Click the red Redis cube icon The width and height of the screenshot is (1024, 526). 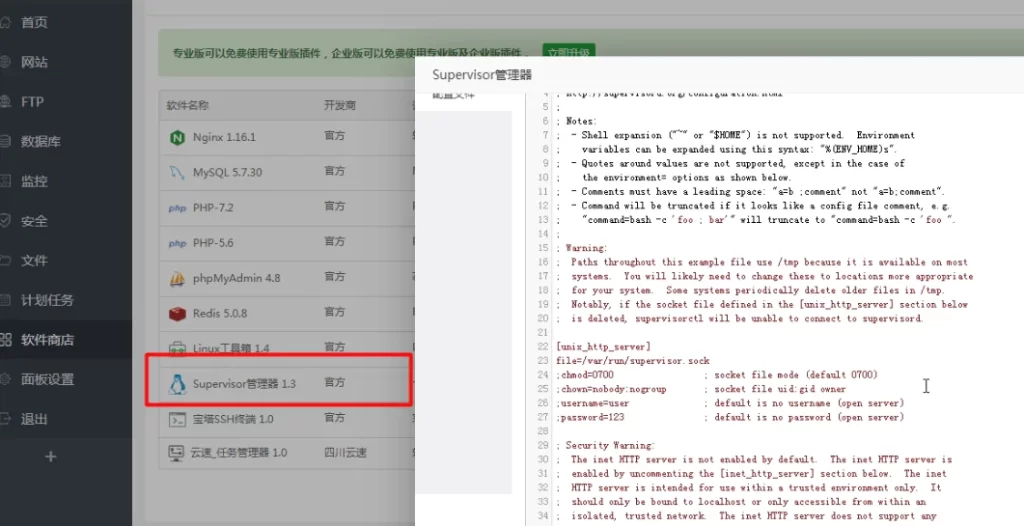coord(177,314)
